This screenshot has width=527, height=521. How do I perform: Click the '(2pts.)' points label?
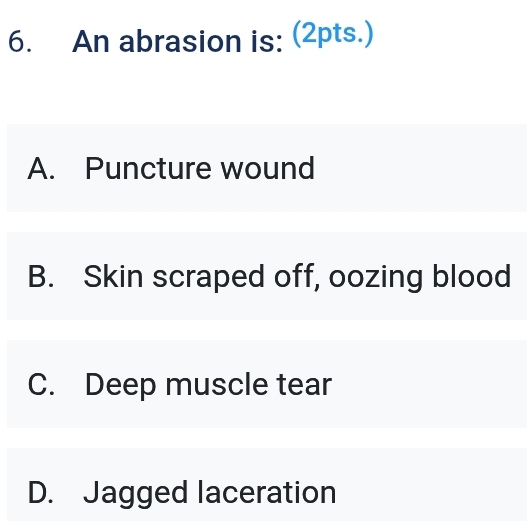[333, 34]
